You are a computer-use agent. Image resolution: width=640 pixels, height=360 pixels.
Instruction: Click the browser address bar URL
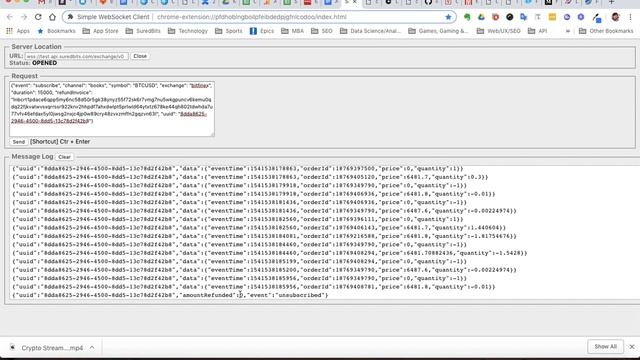pyautogui.click(x=251, y=17)
